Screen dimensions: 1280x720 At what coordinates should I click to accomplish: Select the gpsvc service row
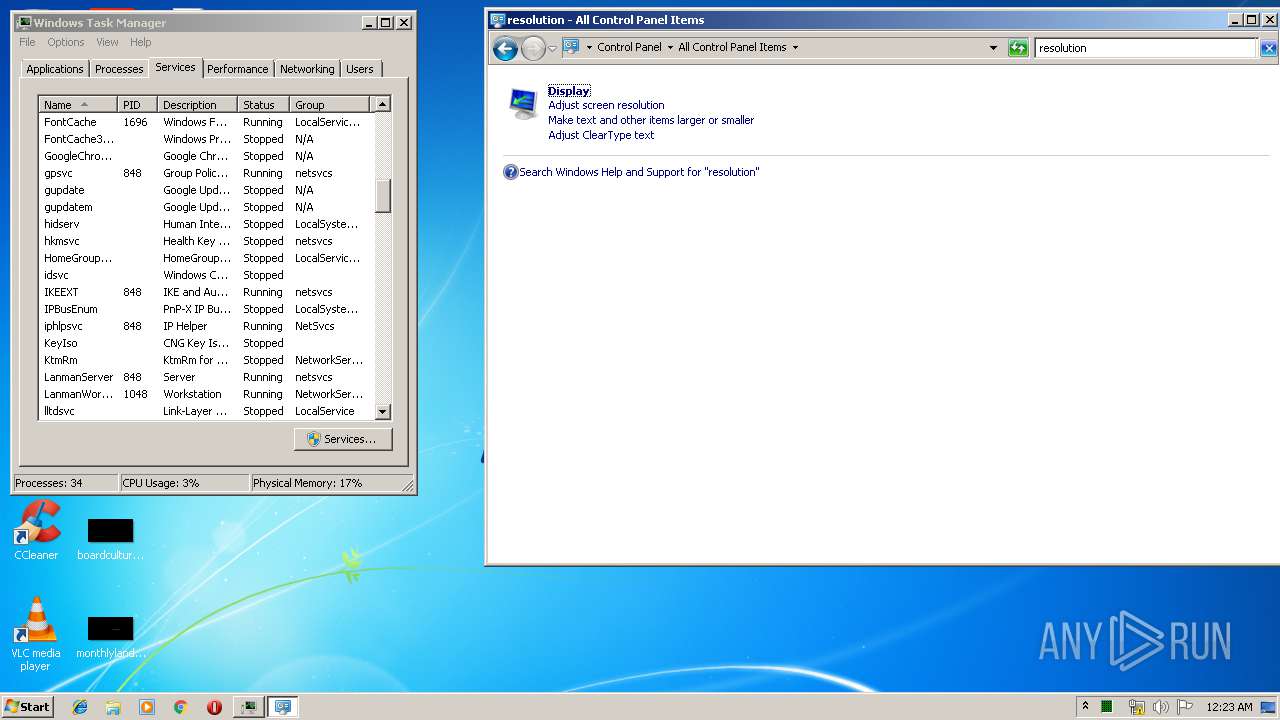coord(206,173)
